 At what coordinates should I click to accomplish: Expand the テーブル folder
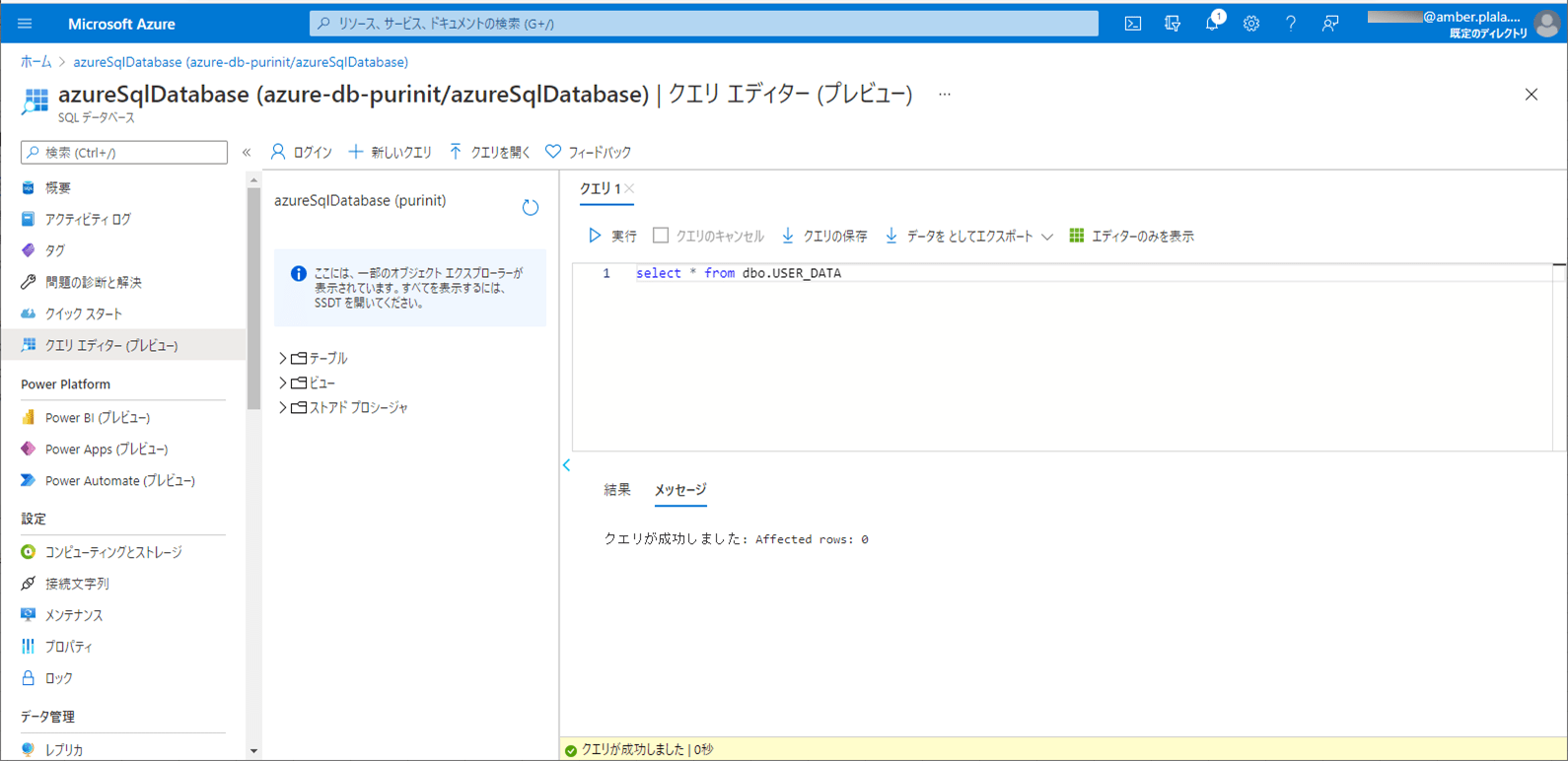click(283, 358)
